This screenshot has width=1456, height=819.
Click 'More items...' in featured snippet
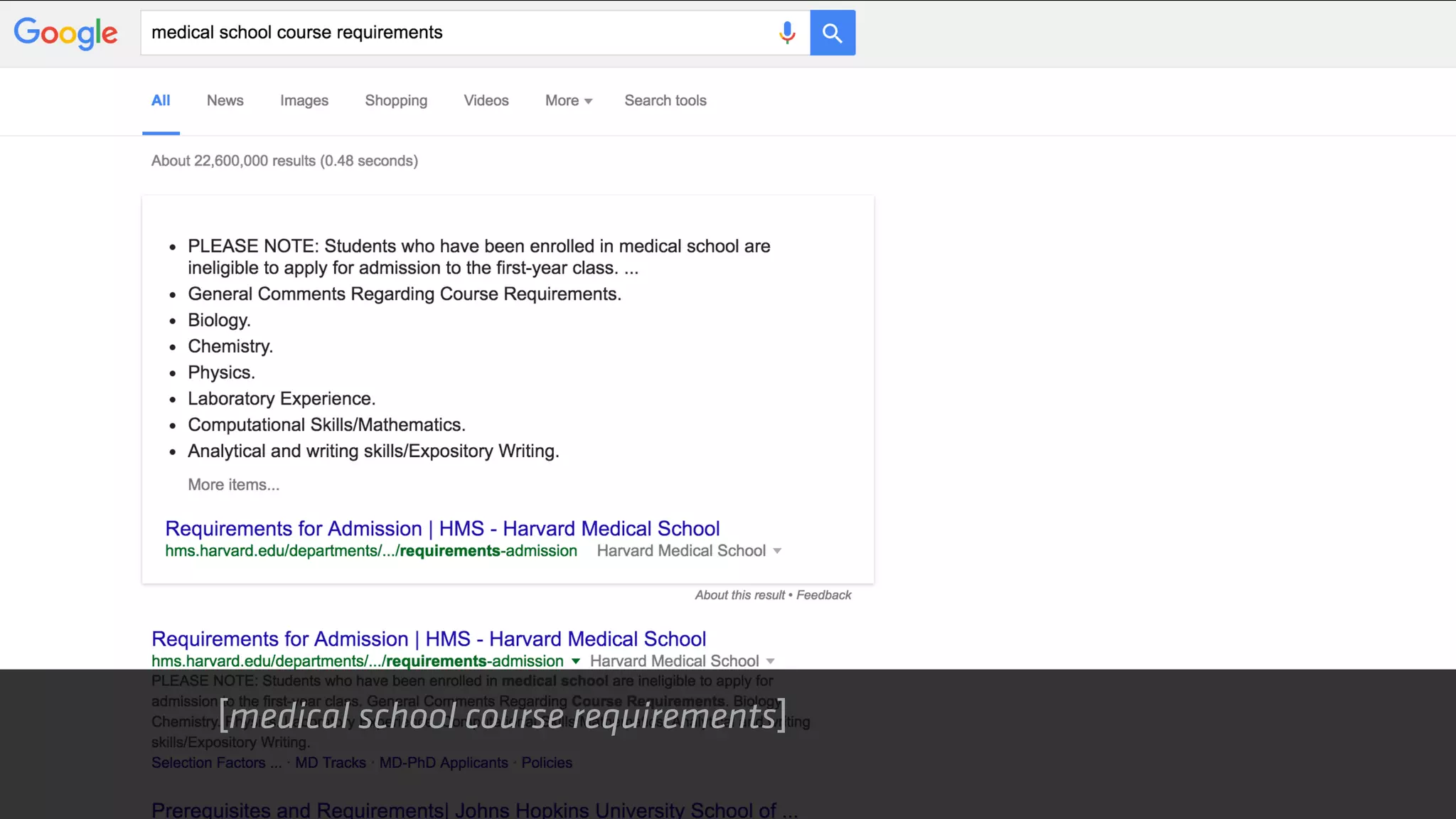[234, 484]
